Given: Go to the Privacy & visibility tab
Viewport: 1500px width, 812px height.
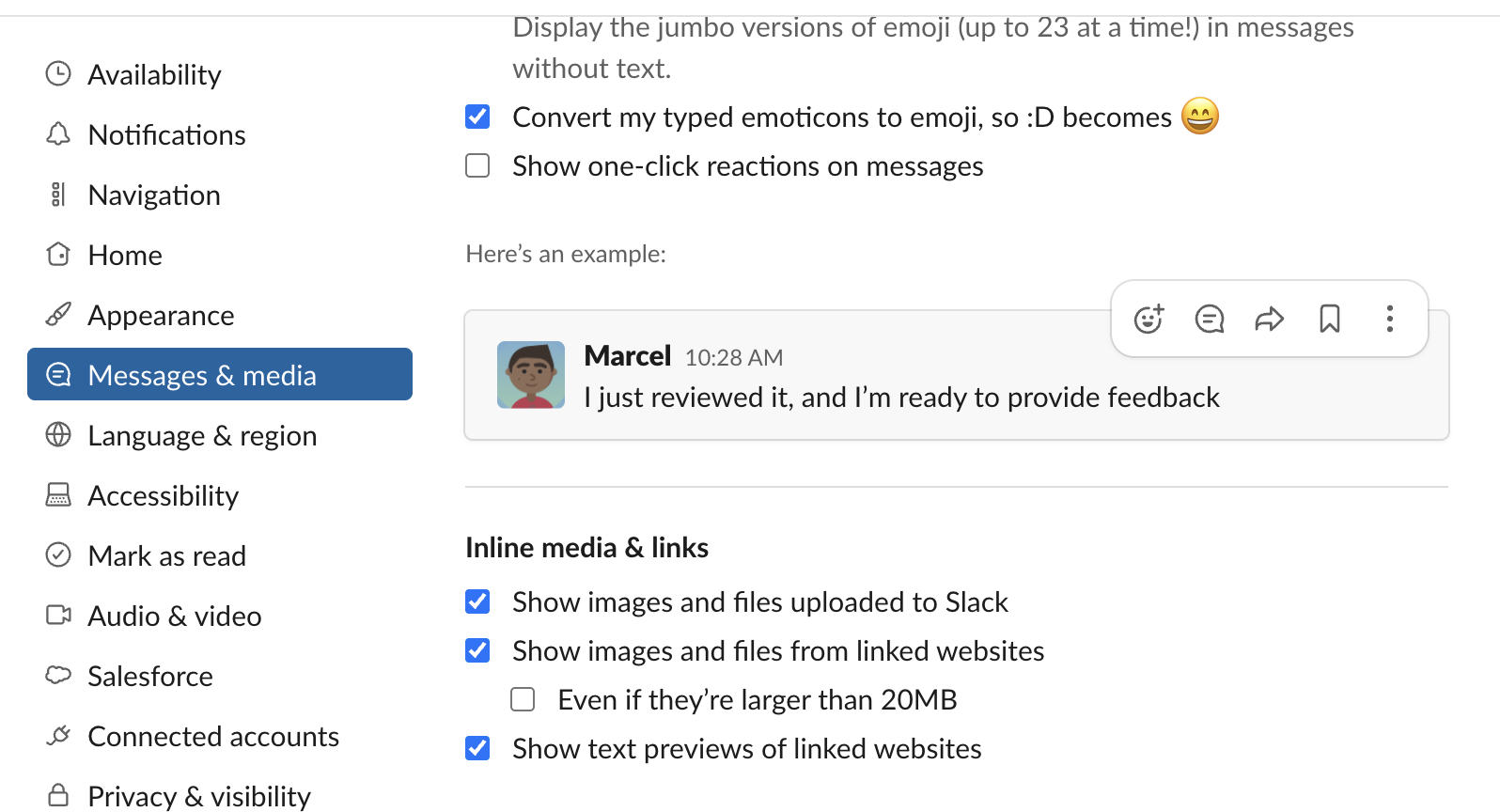Looking at the screenshot, I should [x=220, y=796].
